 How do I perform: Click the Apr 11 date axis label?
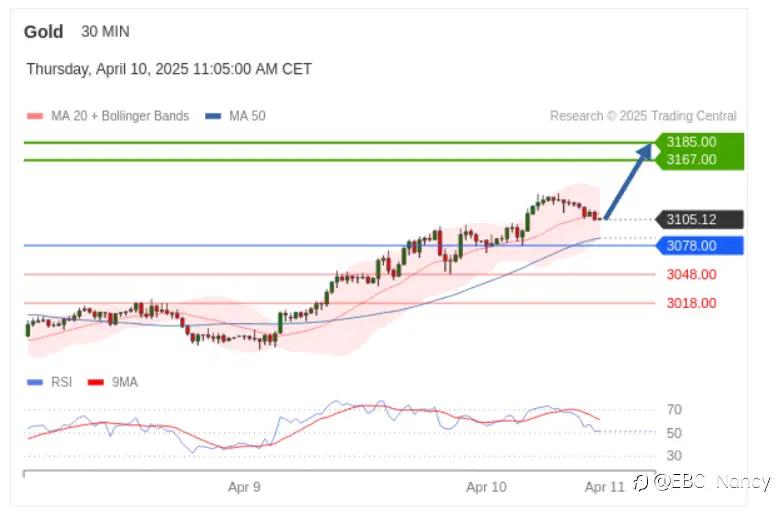604,487
